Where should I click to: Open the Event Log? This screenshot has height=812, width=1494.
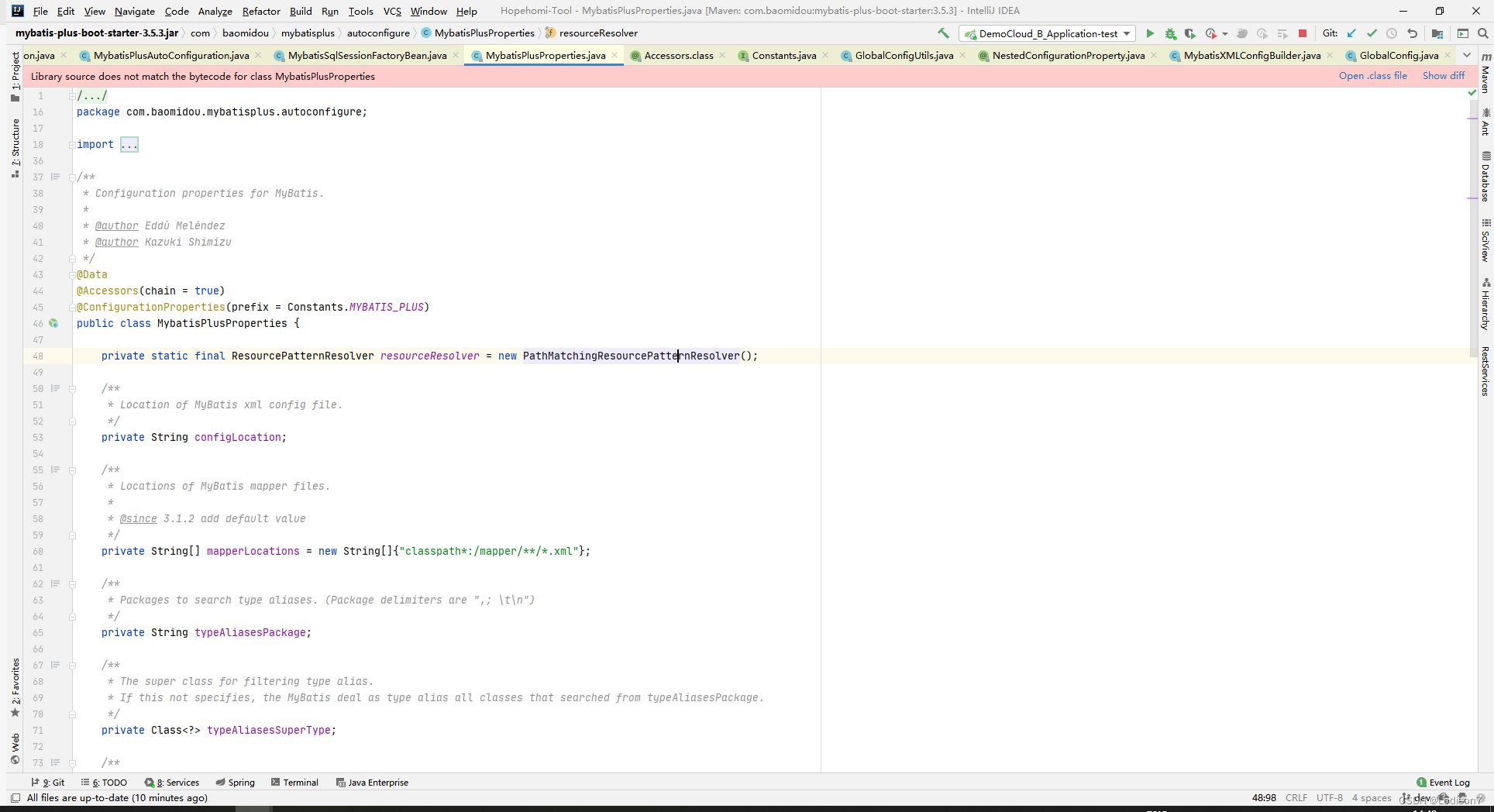click(x=1443, y=783)
